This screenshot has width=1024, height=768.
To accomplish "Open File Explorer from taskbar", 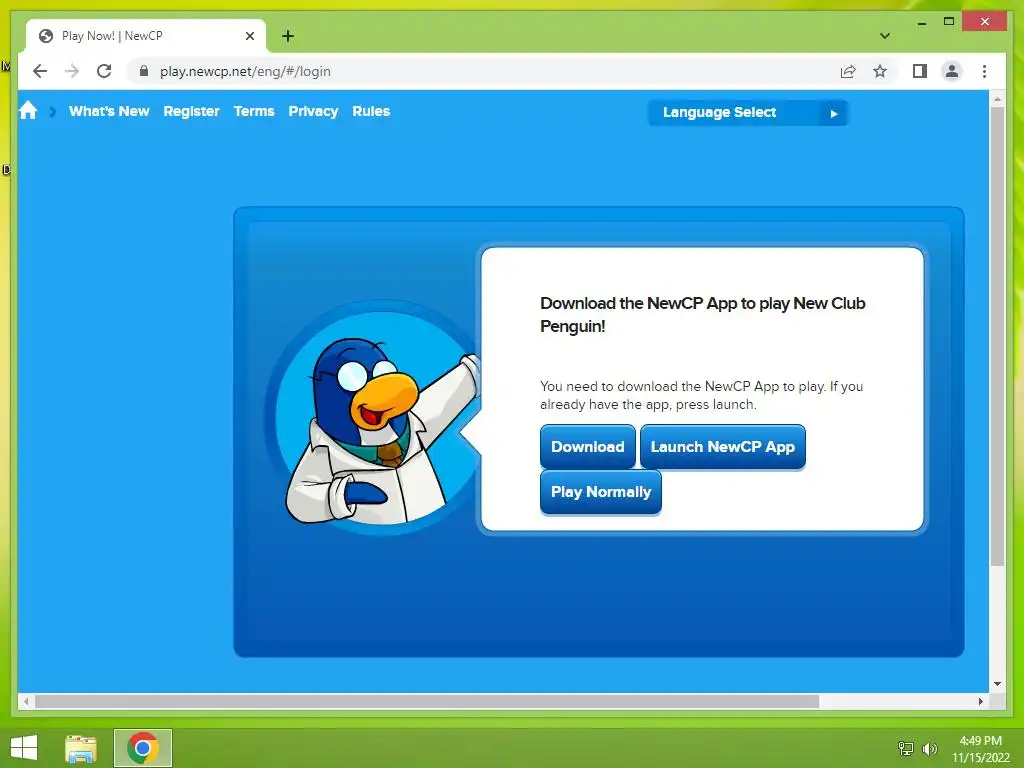I will click(81, 748).
